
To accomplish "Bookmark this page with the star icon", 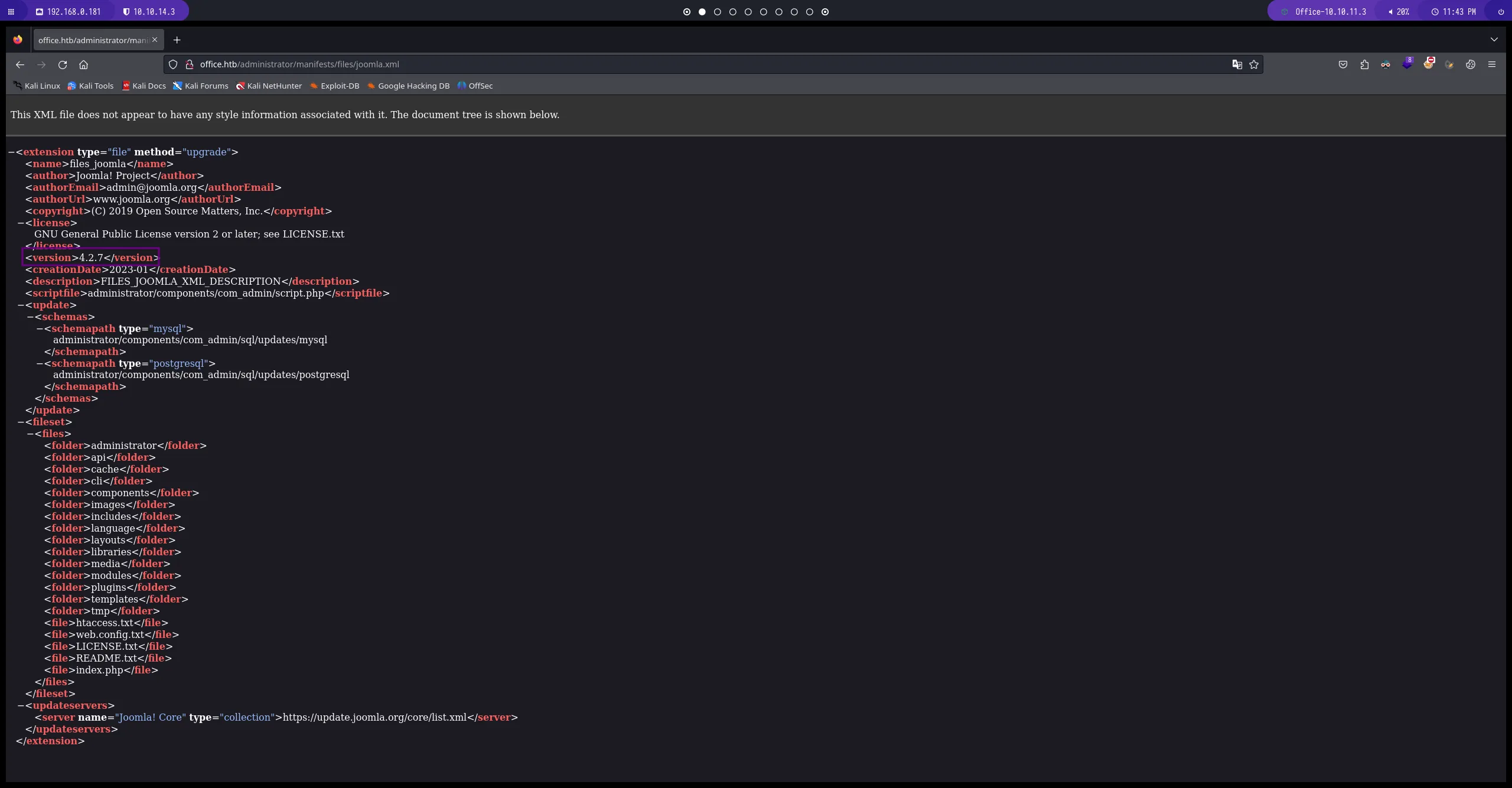I will tap(1254, 64).
